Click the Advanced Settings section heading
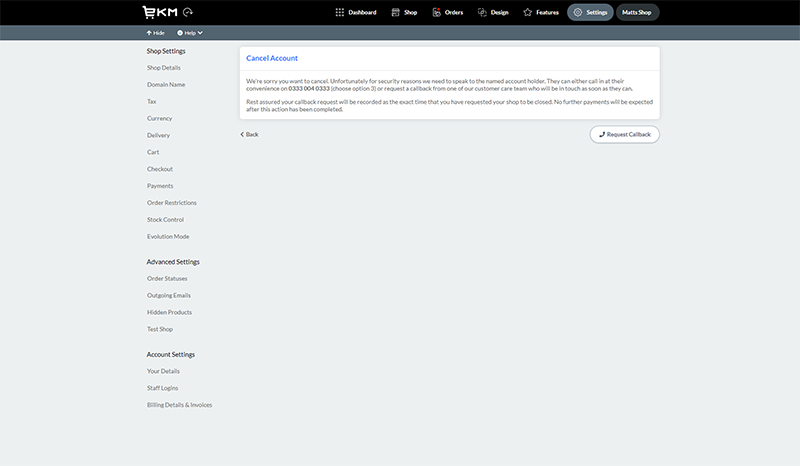Screen dimensions: 800x466 click(x=173, y=262)
